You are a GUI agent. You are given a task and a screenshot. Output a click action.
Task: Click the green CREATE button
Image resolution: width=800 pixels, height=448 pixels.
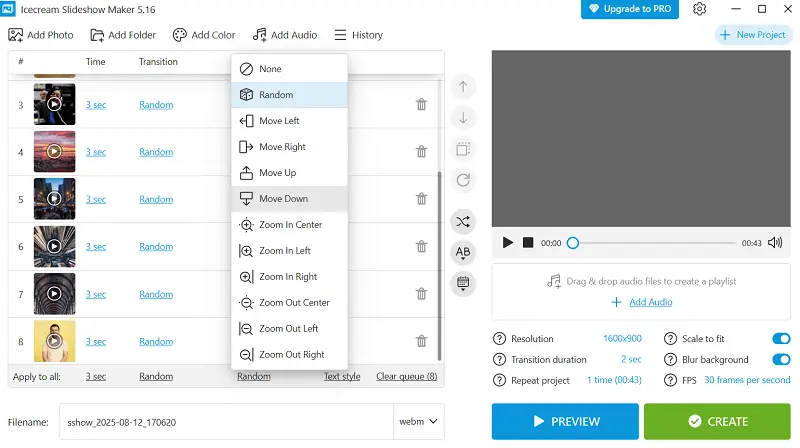[717, 422]
